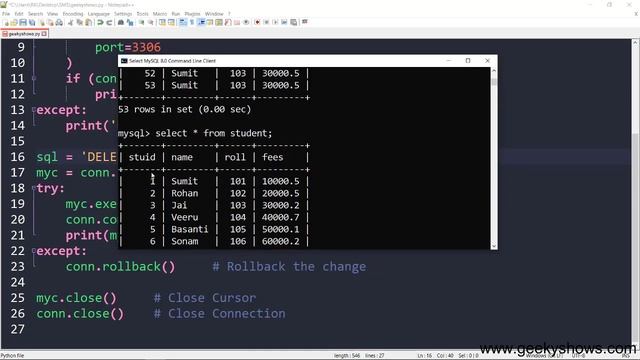
Task: Click the Stop Recording macro icon
Action: pos(266,22)
